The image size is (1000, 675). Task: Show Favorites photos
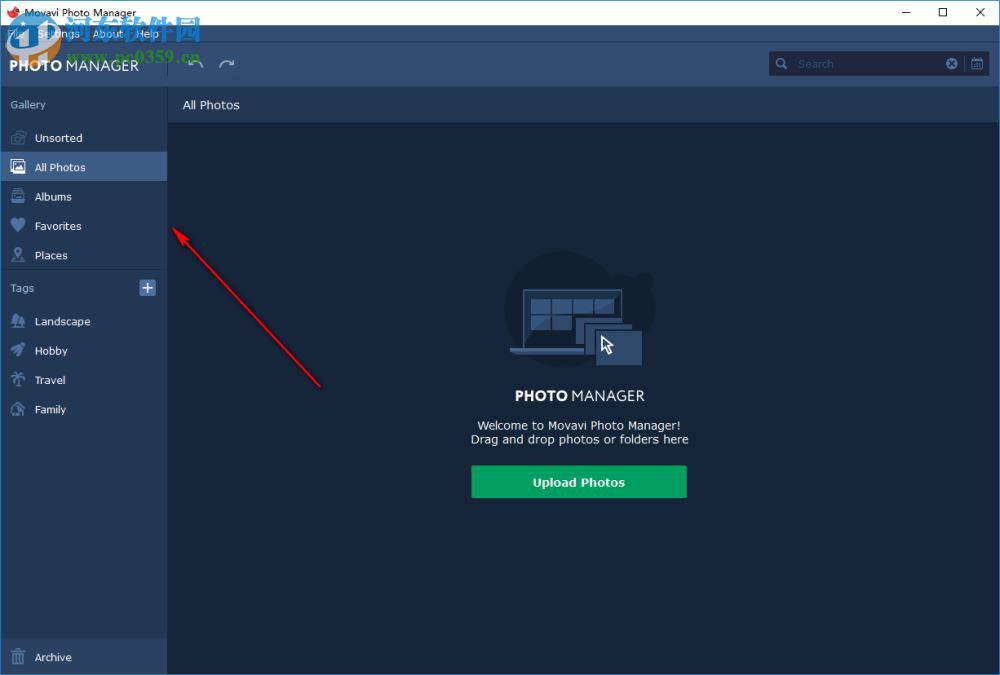pos(84,225)
